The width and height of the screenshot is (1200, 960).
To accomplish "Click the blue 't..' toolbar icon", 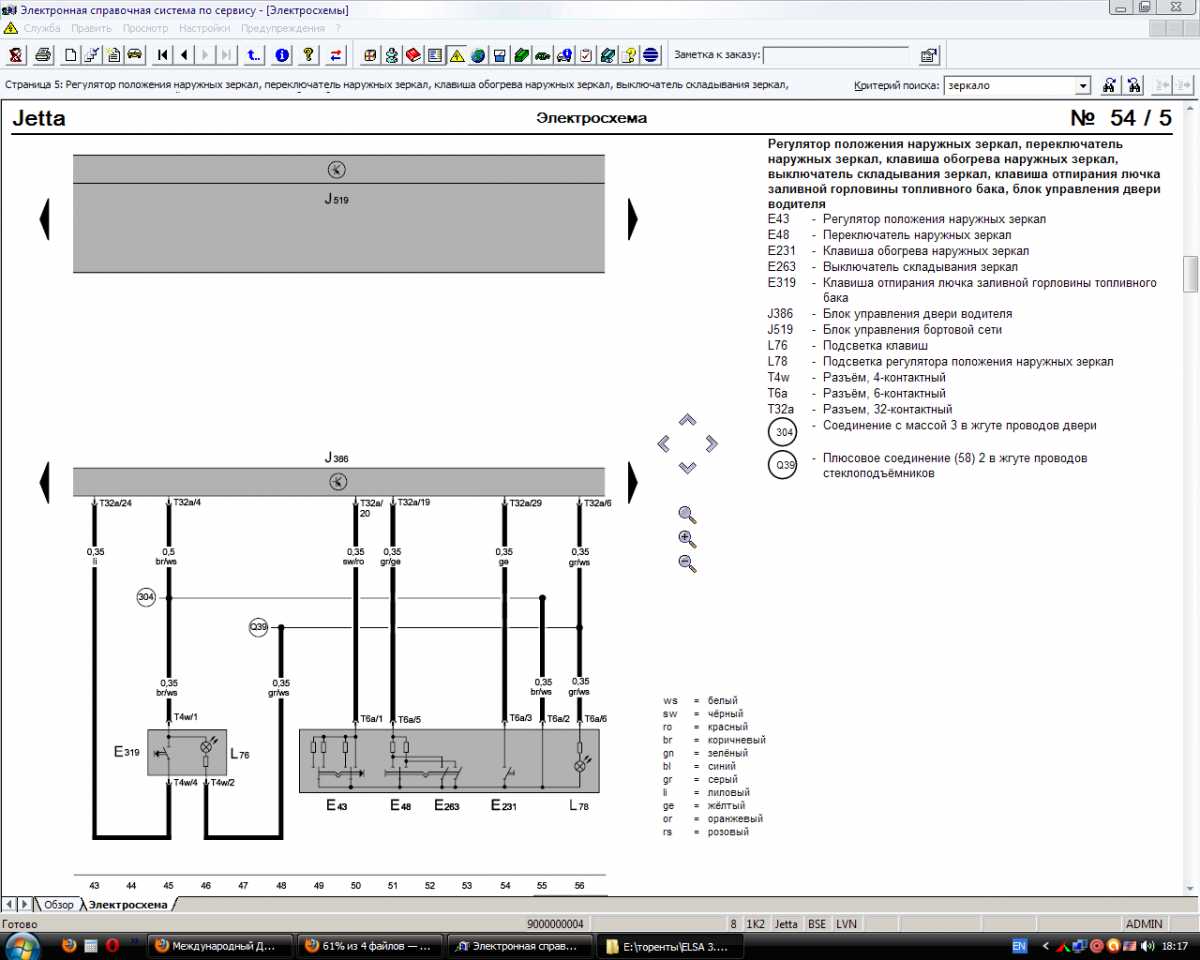I will pyautogui.click(x=254, y=55).
